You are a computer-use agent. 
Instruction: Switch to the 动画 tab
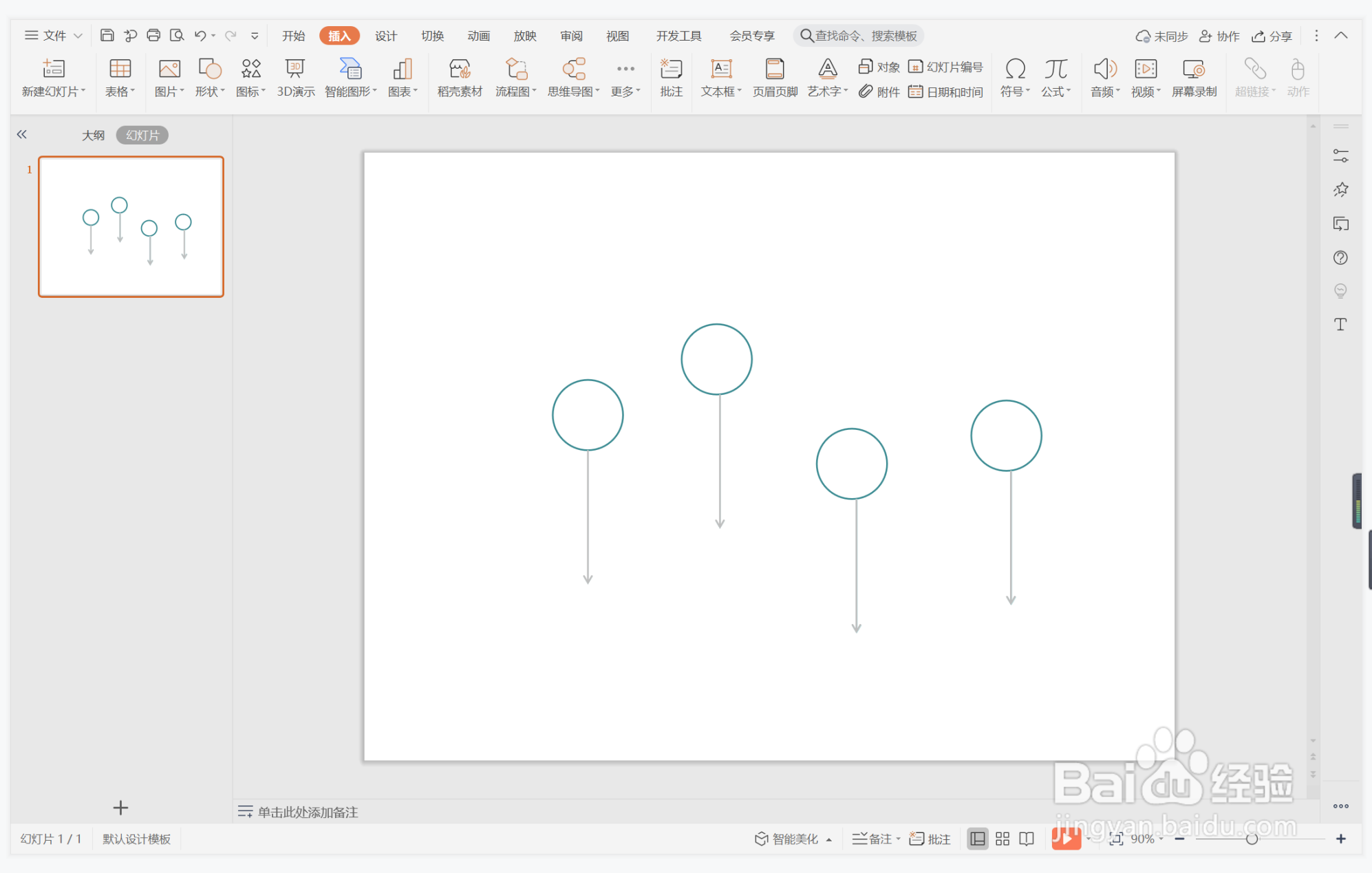point(478,36)
